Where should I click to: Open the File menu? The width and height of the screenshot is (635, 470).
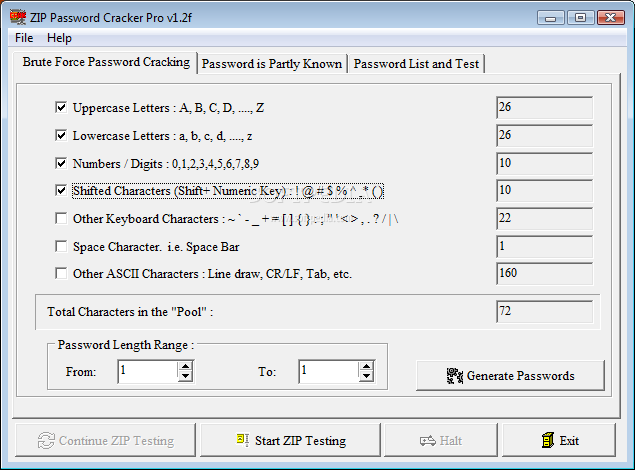click(24, 38)
